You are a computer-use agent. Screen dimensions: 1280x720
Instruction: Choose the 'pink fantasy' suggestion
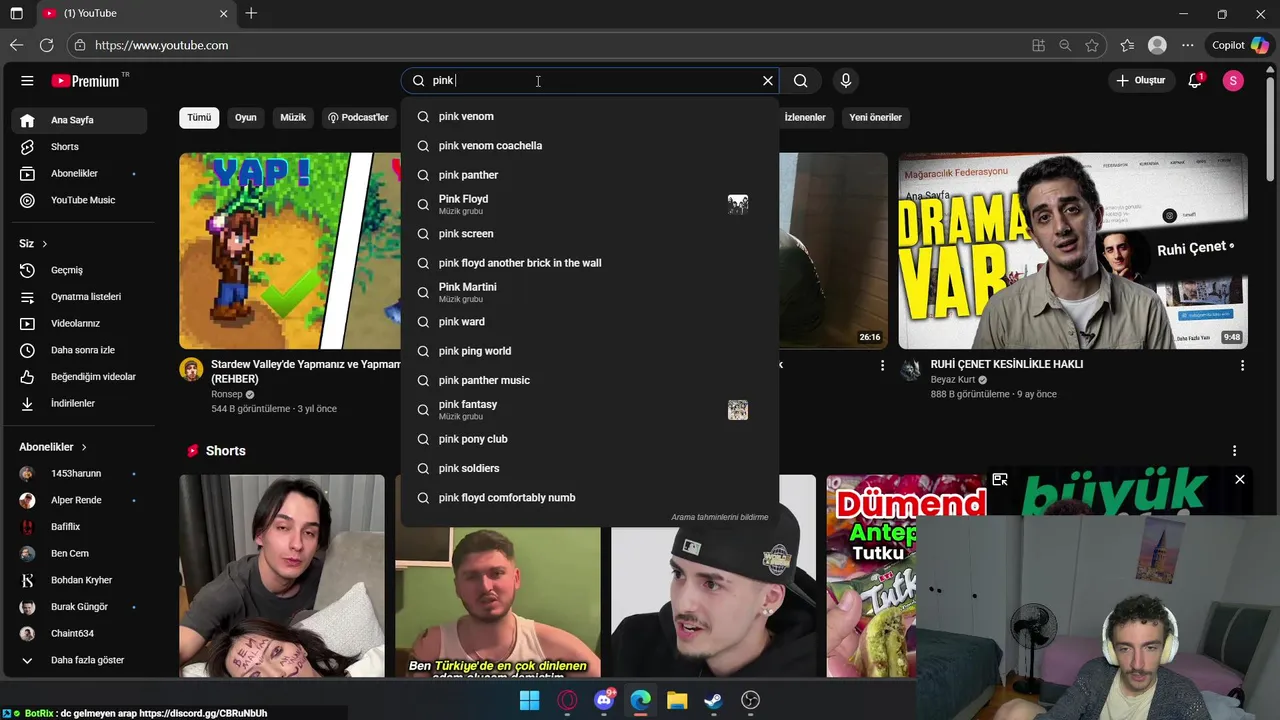590,410
